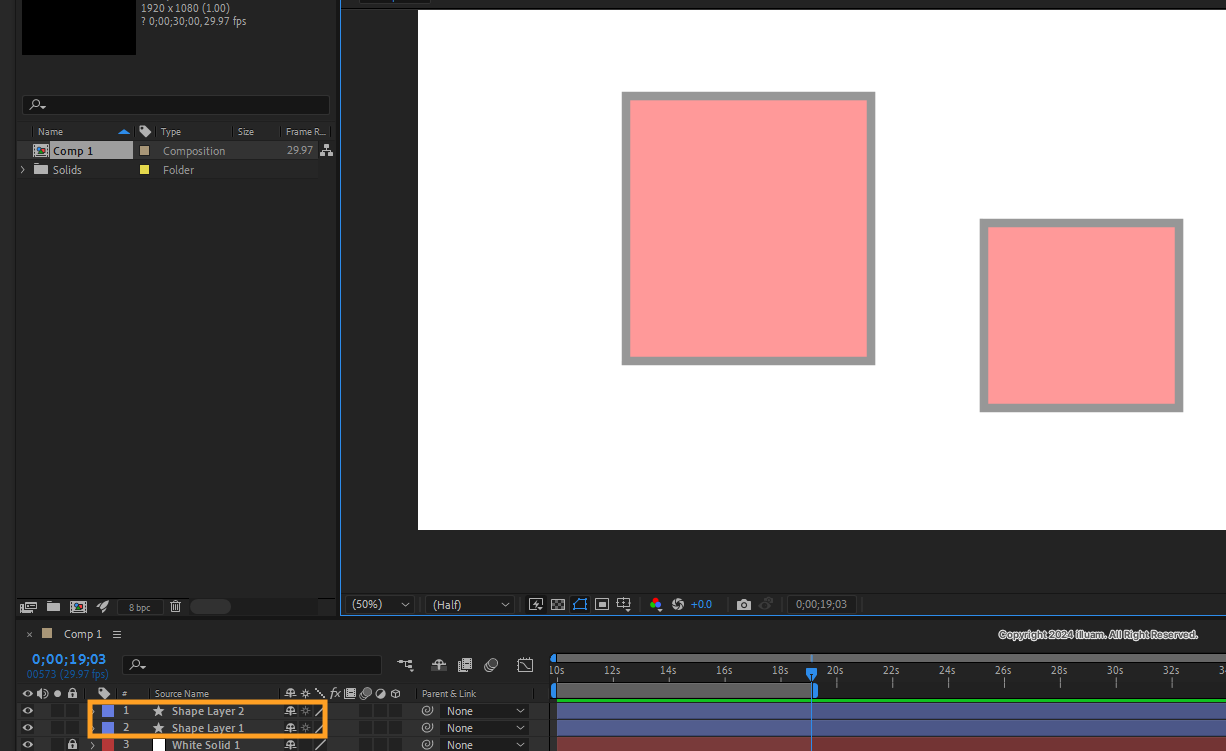This screenshot has width=1226, height=751.
Task: Click the 8 bpc color depth button
Action: tap(140, 607)
